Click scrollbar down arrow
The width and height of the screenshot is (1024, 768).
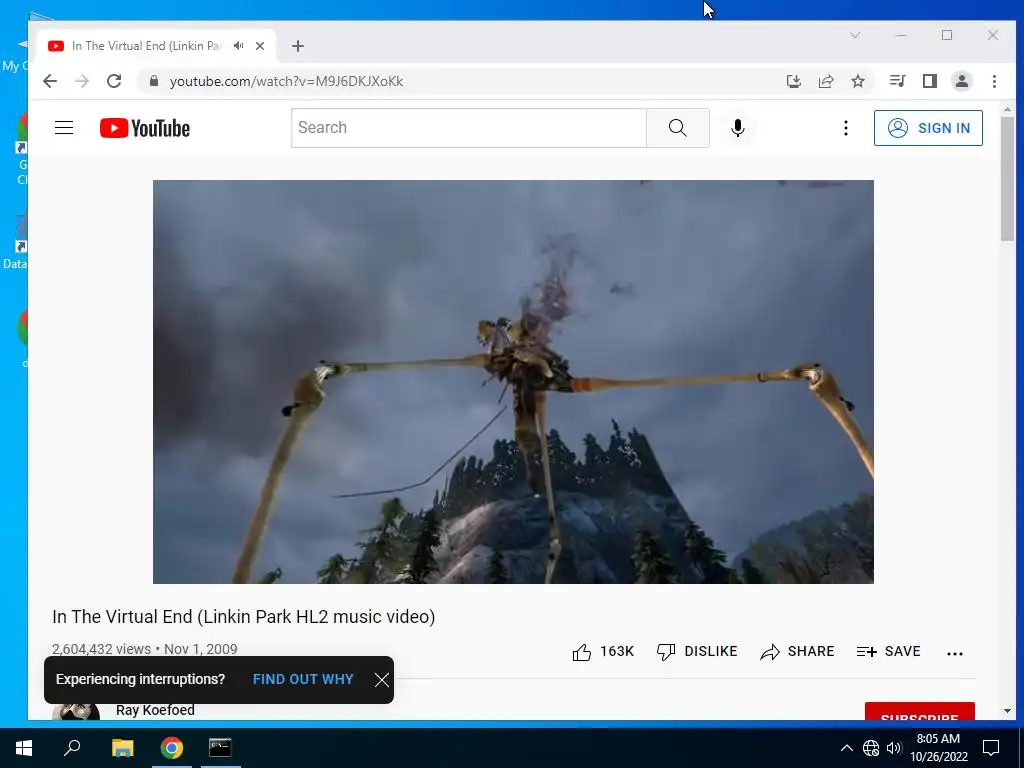coord(1007,711)
